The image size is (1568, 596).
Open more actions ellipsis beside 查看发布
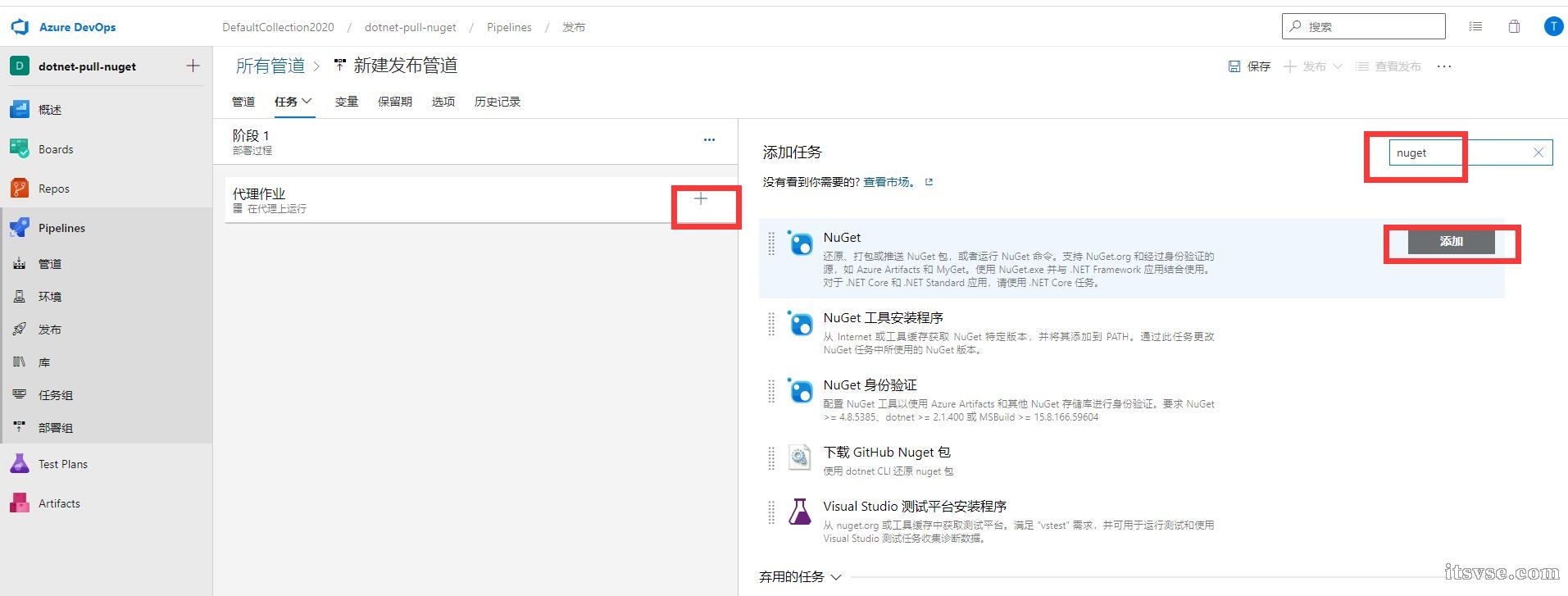pyautogui.click(x=1444, y=66)
